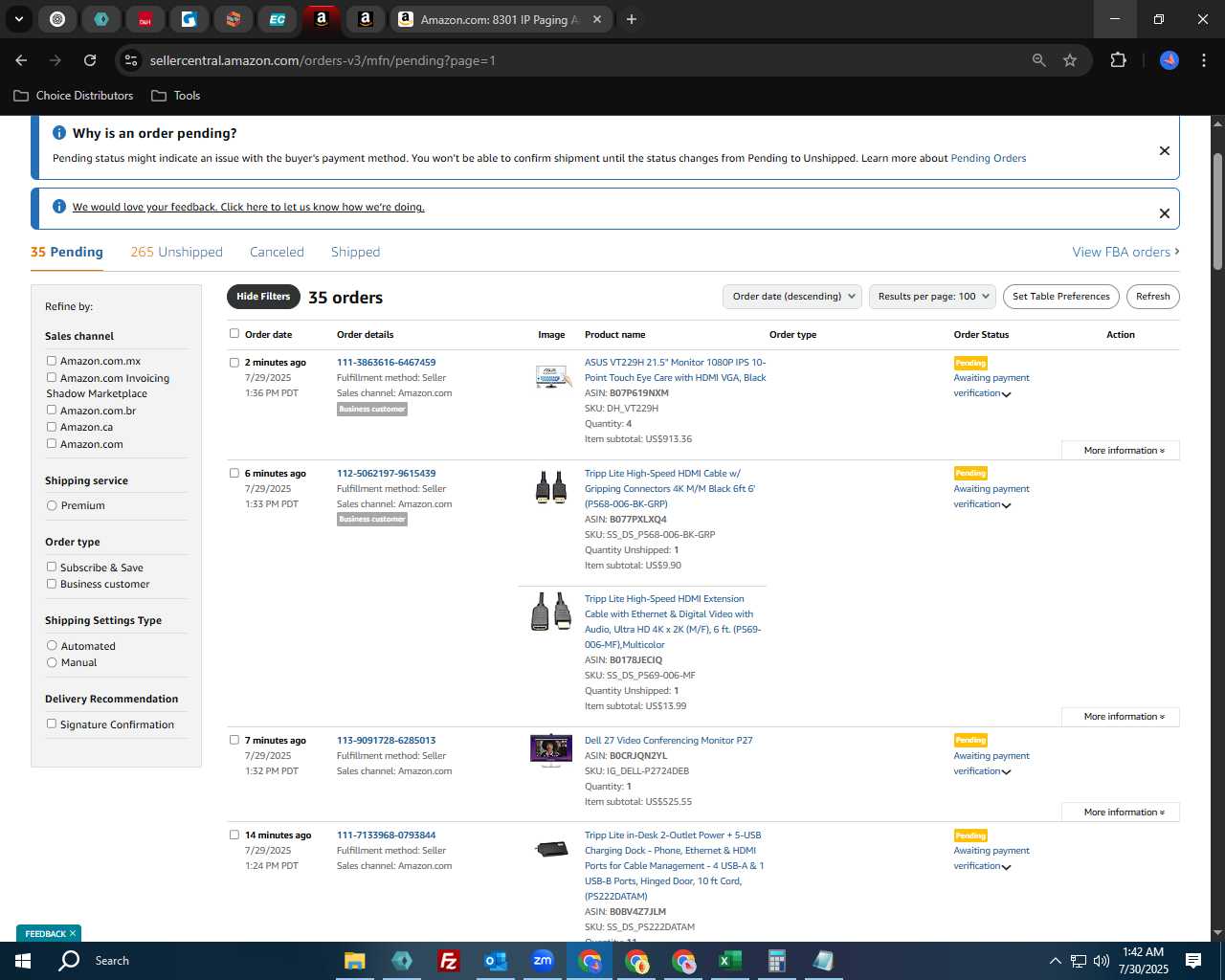The height and width of the screenshot is (980, 1225).
Task: Check the Amazon.com.br sales channel filter
Action: tap(52, 410)
